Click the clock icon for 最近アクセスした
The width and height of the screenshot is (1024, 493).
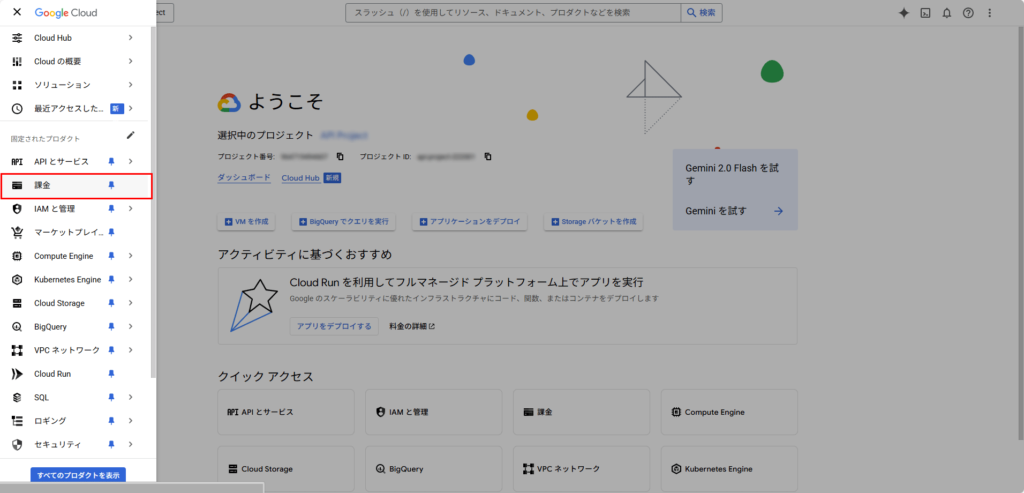pyautogui.click(x=18, y=108)
